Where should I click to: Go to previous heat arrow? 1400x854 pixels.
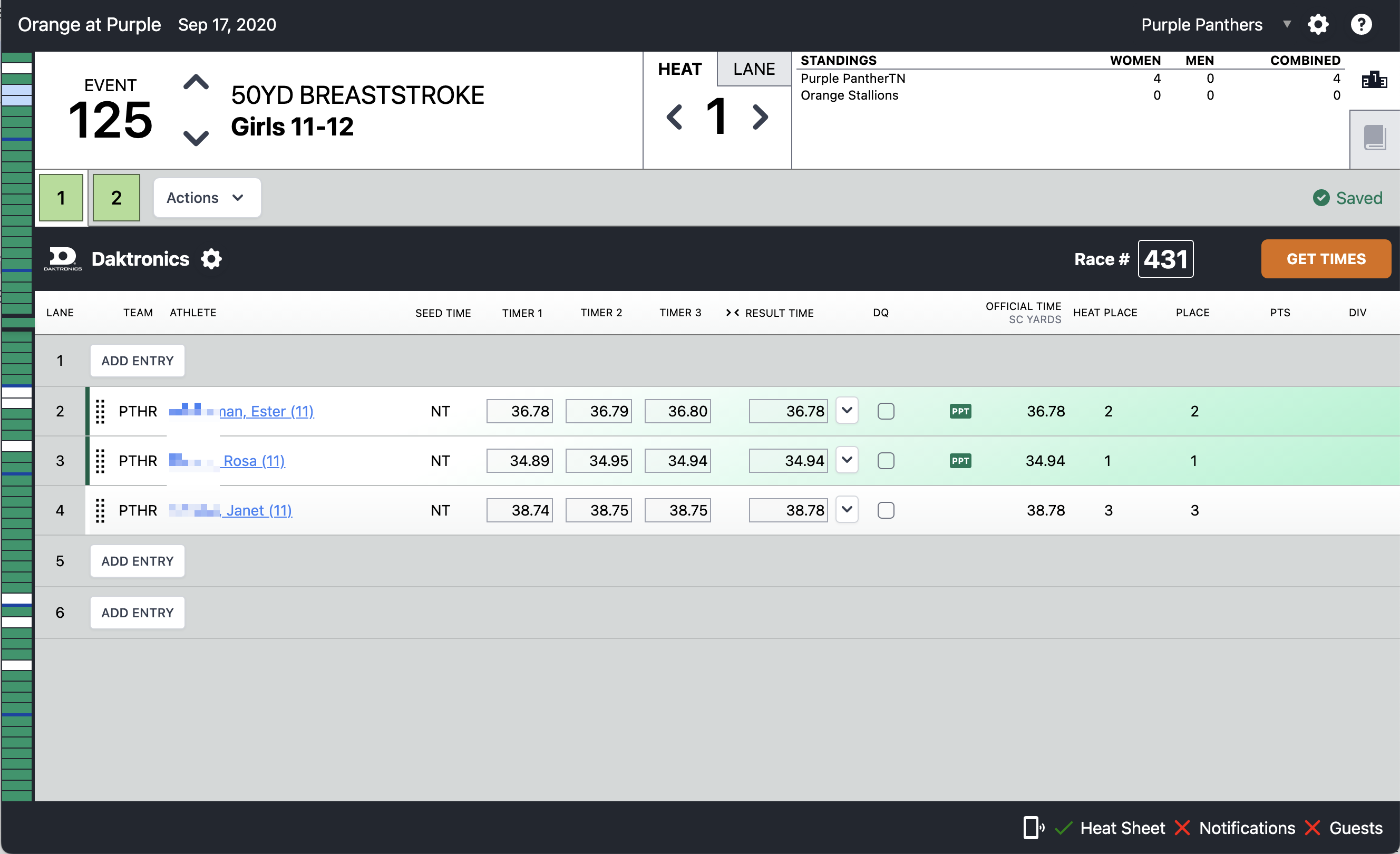pos(674,117)
